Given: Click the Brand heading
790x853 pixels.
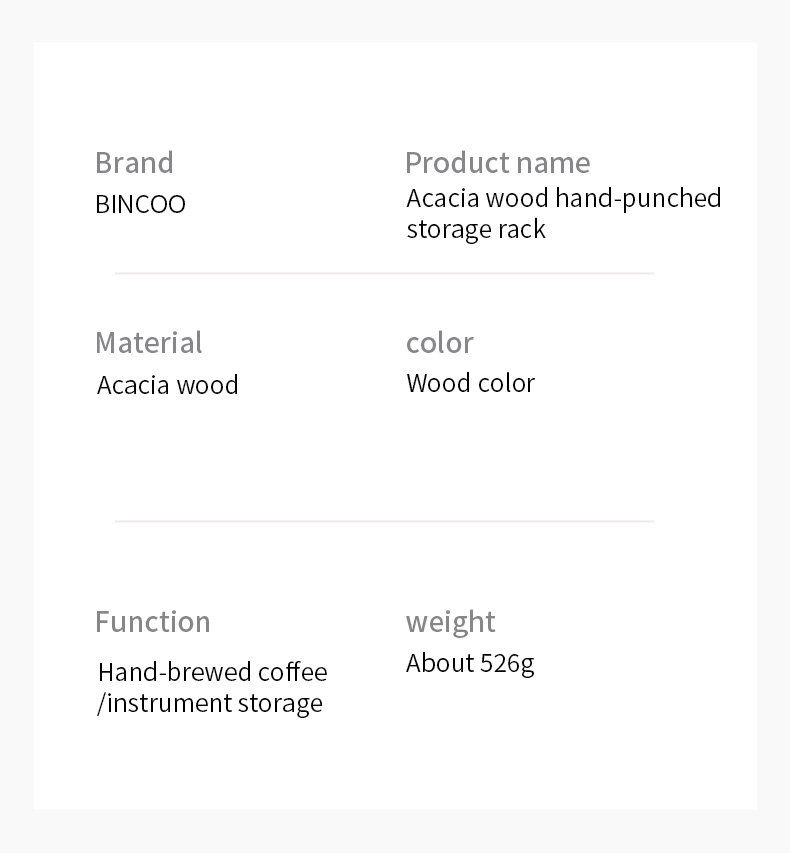Looking at the screenshot, I should click(134, 163).
